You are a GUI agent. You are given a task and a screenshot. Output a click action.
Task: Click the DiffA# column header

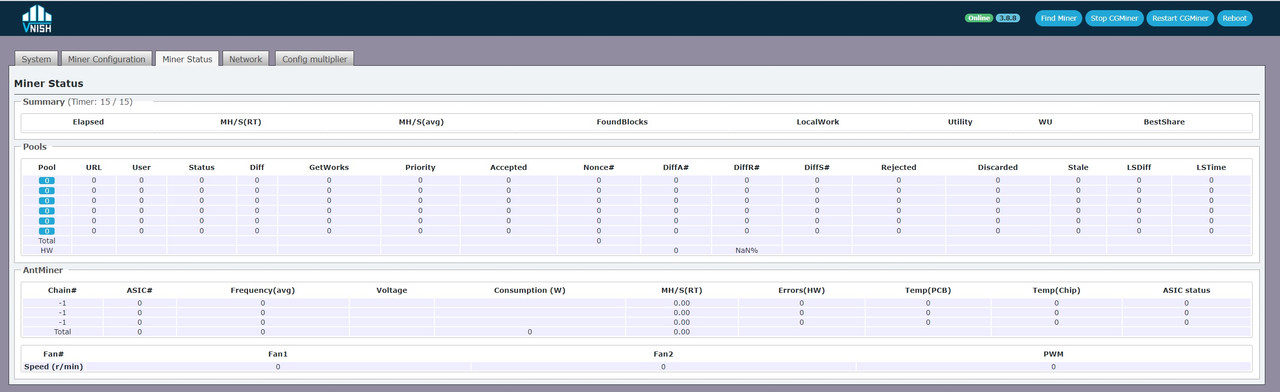point(676,167)
